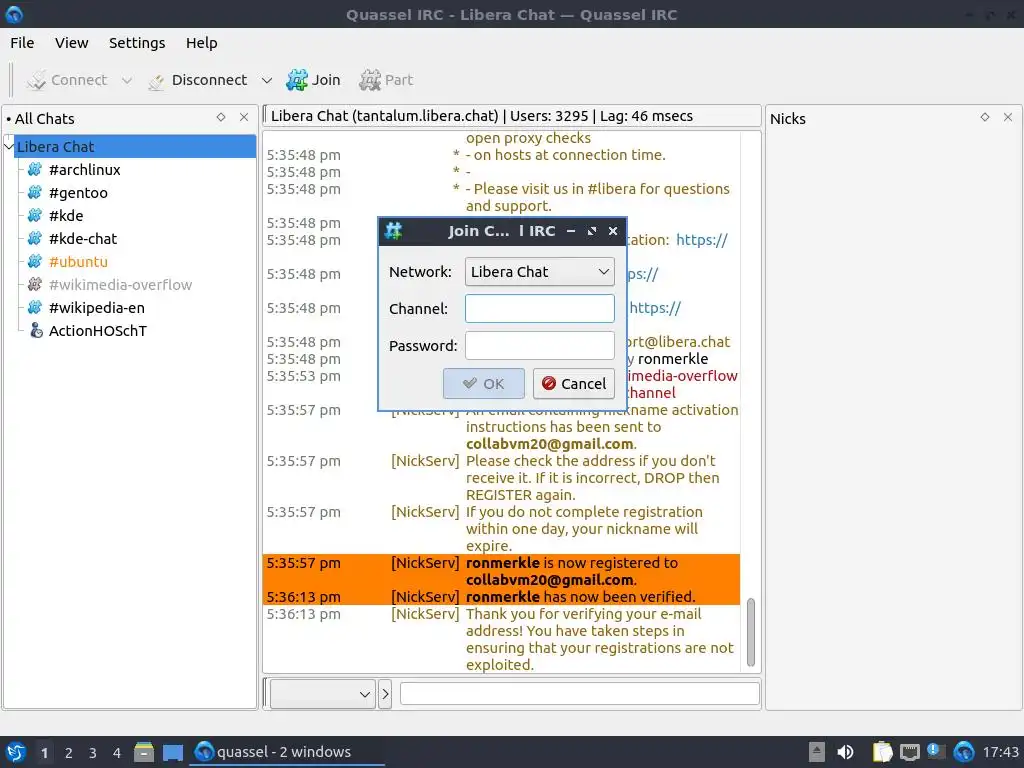Viewport: 1024px width, 768px height.
Task: Open the File menu
Action: 22,43
